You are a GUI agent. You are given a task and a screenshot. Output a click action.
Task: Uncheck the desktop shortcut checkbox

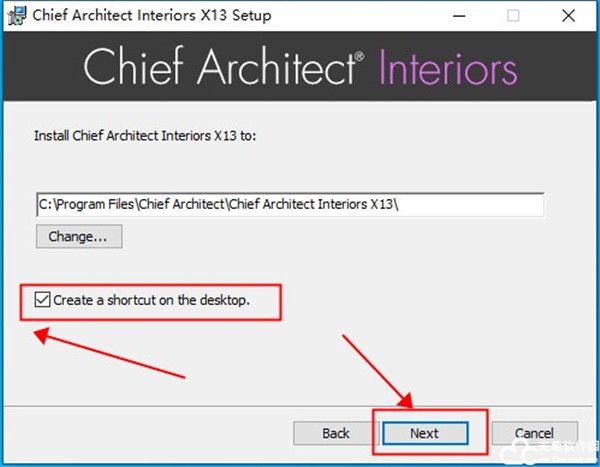click(42, 300)
